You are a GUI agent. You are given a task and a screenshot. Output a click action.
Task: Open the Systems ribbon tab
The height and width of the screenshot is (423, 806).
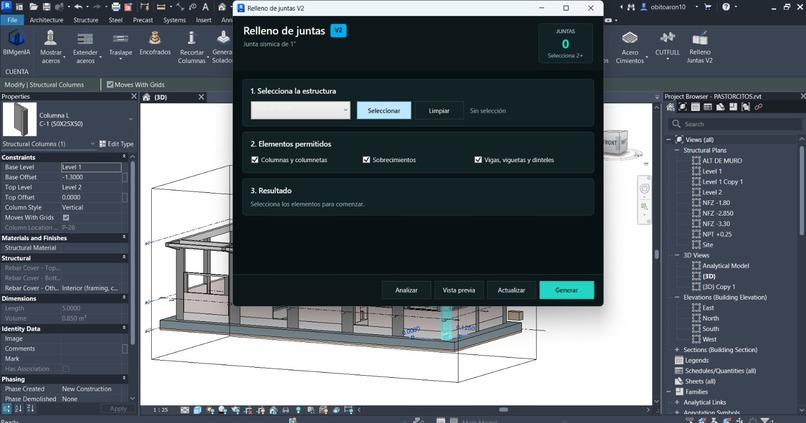click(x=174, y=20)
